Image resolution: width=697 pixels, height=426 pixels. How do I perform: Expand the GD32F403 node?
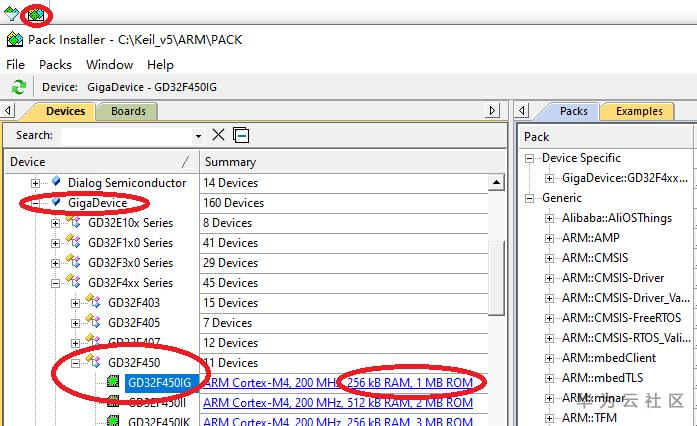pyautogui.click(x=75, y=303)
